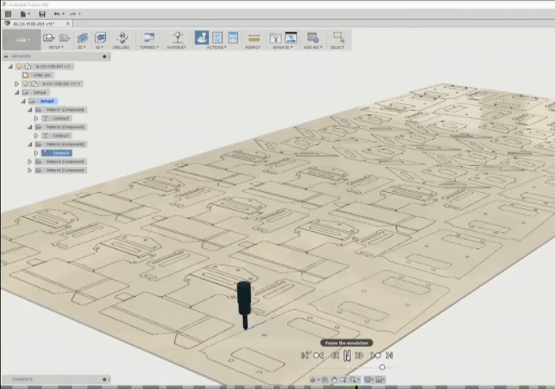This screenshot has width=555, height=389.
Task: Click the Look At icon in navigation bar
Action: coord(325,380)
